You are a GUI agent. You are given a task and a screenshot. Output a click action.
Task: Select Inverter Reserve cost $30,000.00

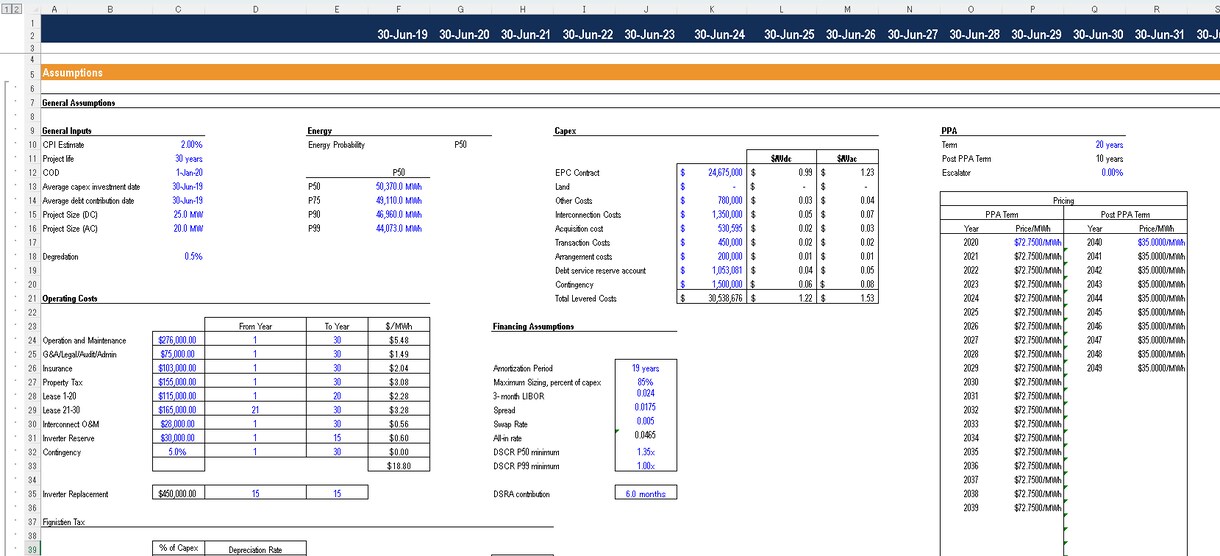pyautogui.click(x=178, y=439)
